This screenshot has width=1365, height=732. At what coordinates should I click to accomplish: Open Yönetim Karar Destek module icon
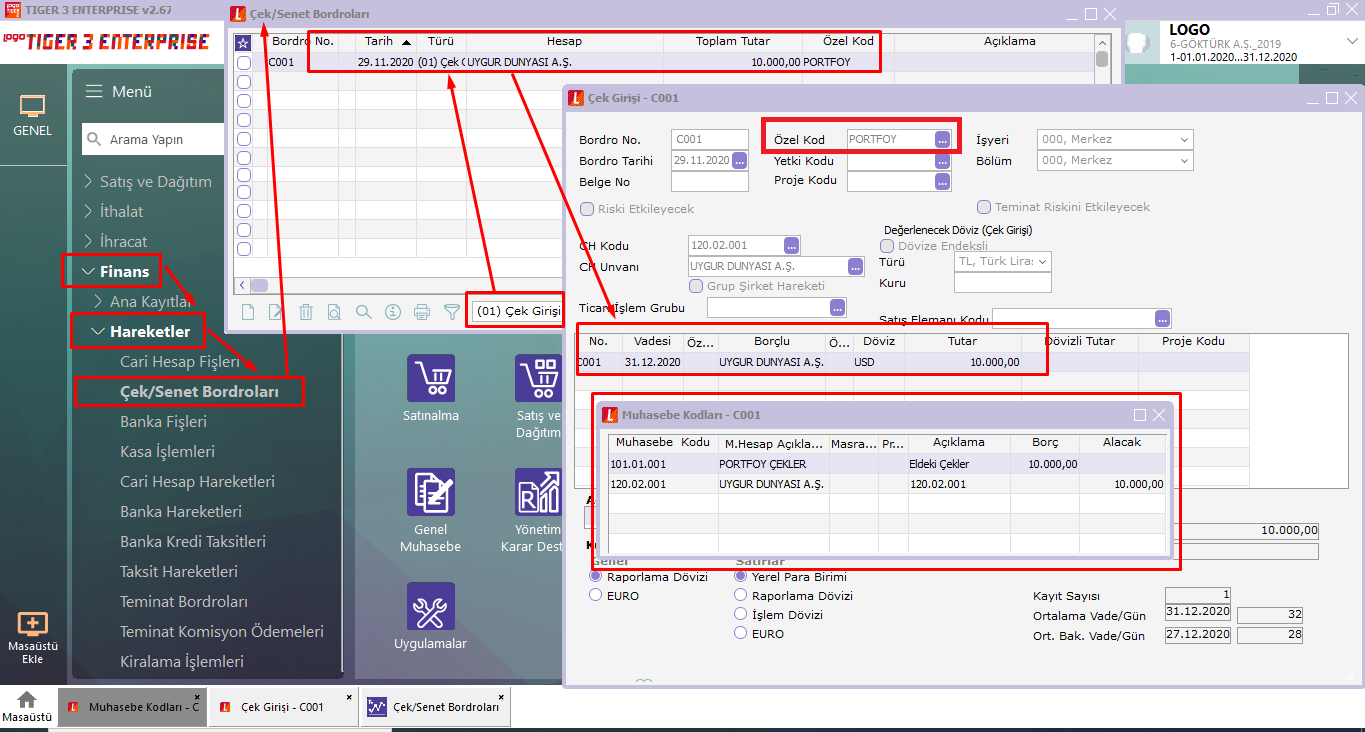pyautogui.click(x=539, y=492)
